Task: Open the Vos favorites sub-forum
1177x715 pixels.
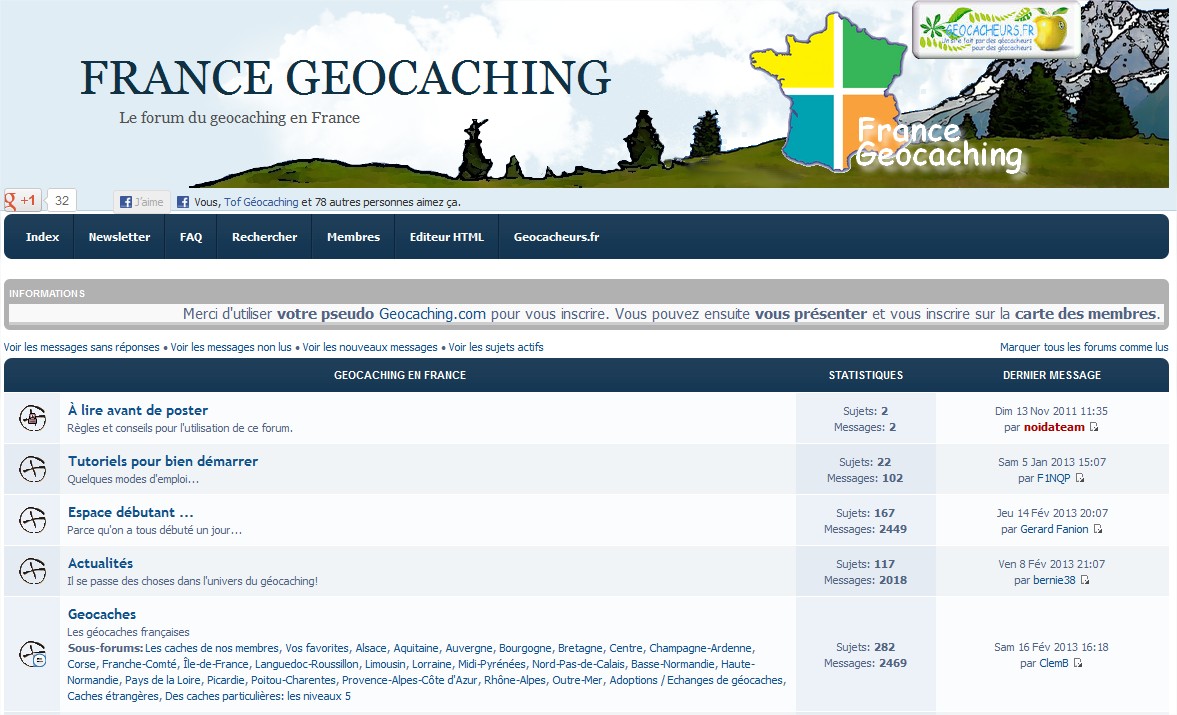Action: (317, 648)
